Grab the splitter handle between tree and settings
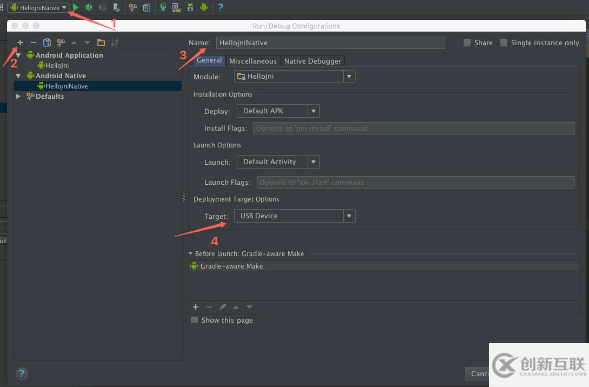This screenshot has height=387, width=589. pyautogui.click(x=184, y=198)
